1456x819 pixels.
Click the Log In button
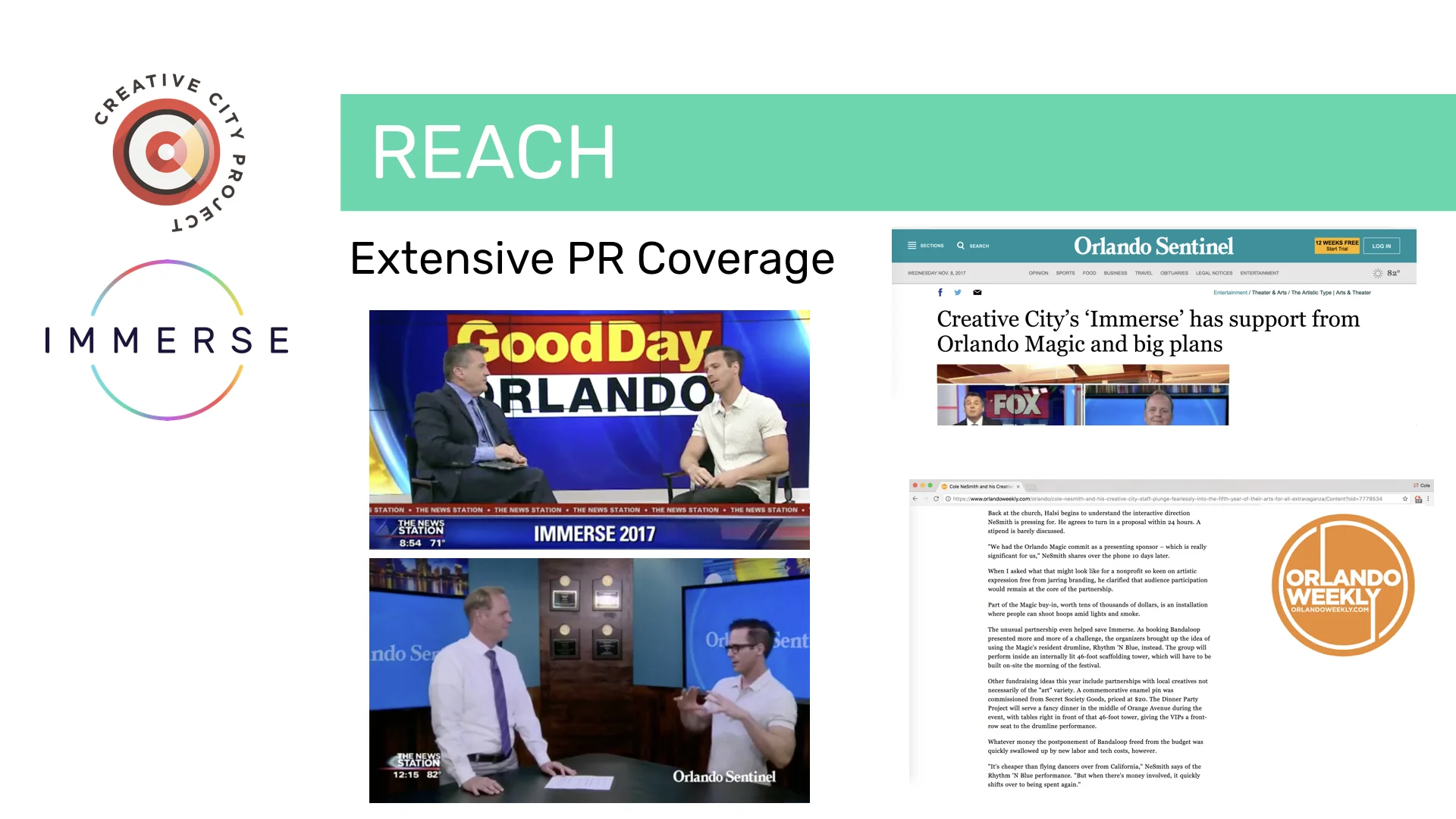click(x=1382, y=246)
